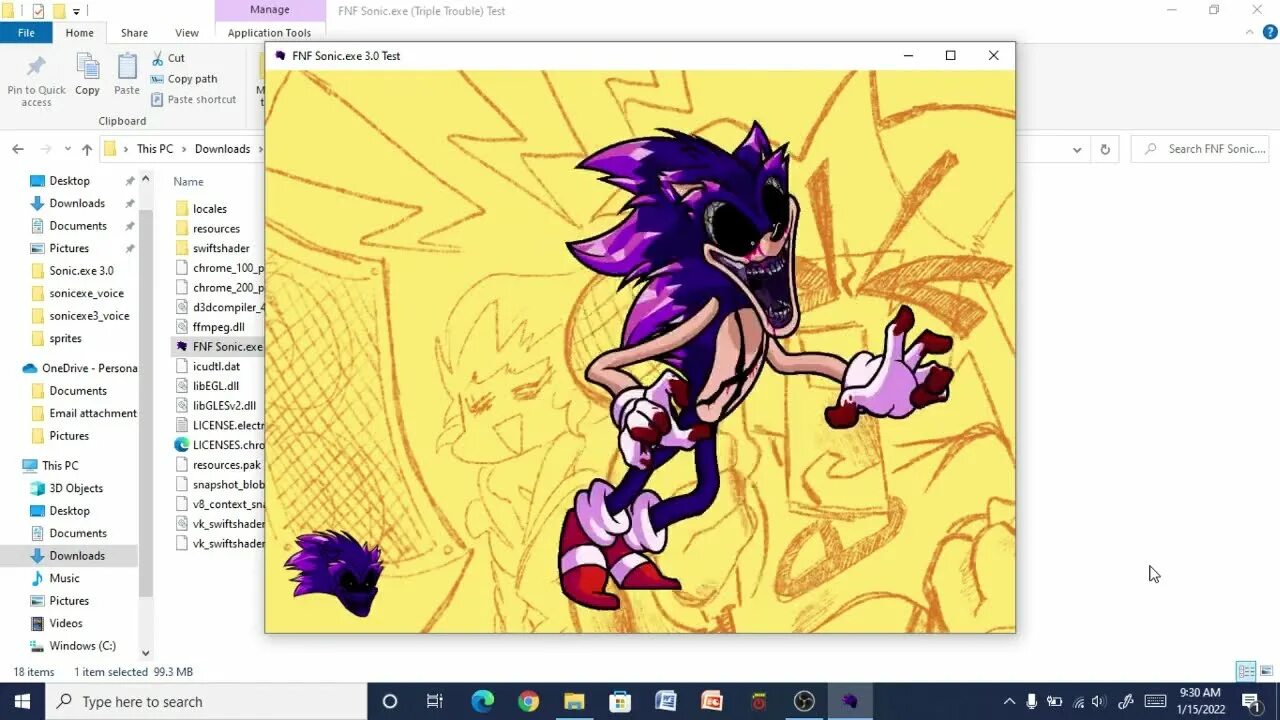Click Copy path in ribbon
Image resolution: width=1280 pixels, height=720 pixels.
(184, 79)
